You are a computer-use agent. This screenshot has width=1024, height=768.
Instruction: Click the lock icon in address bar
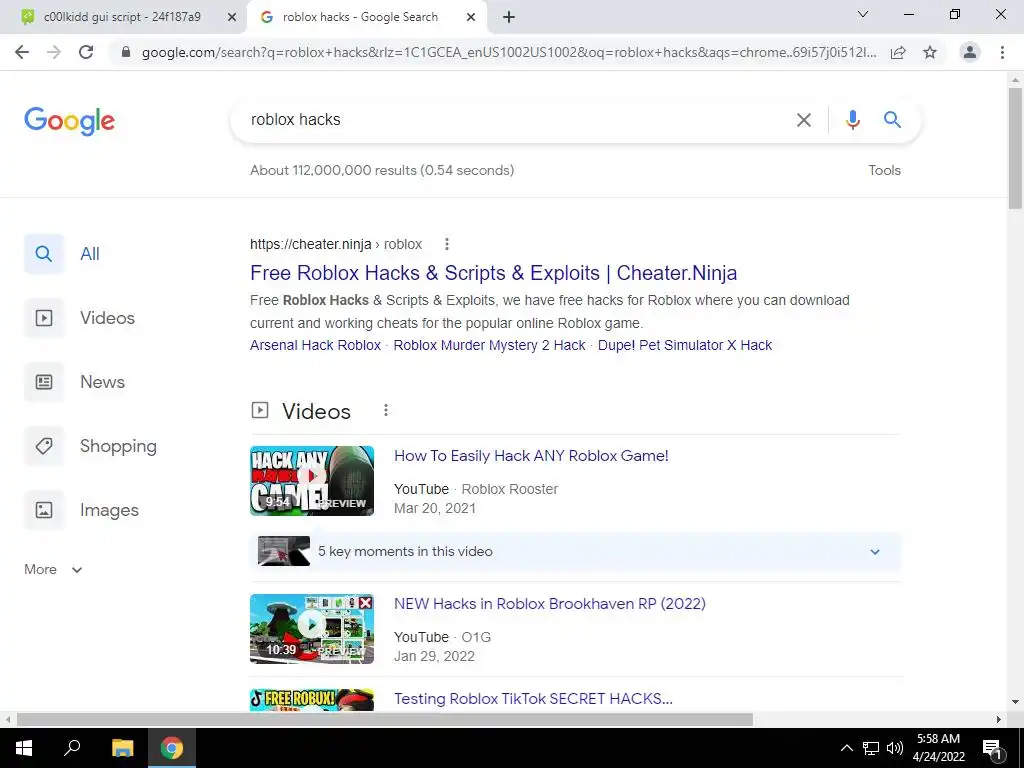click(126, 52)
